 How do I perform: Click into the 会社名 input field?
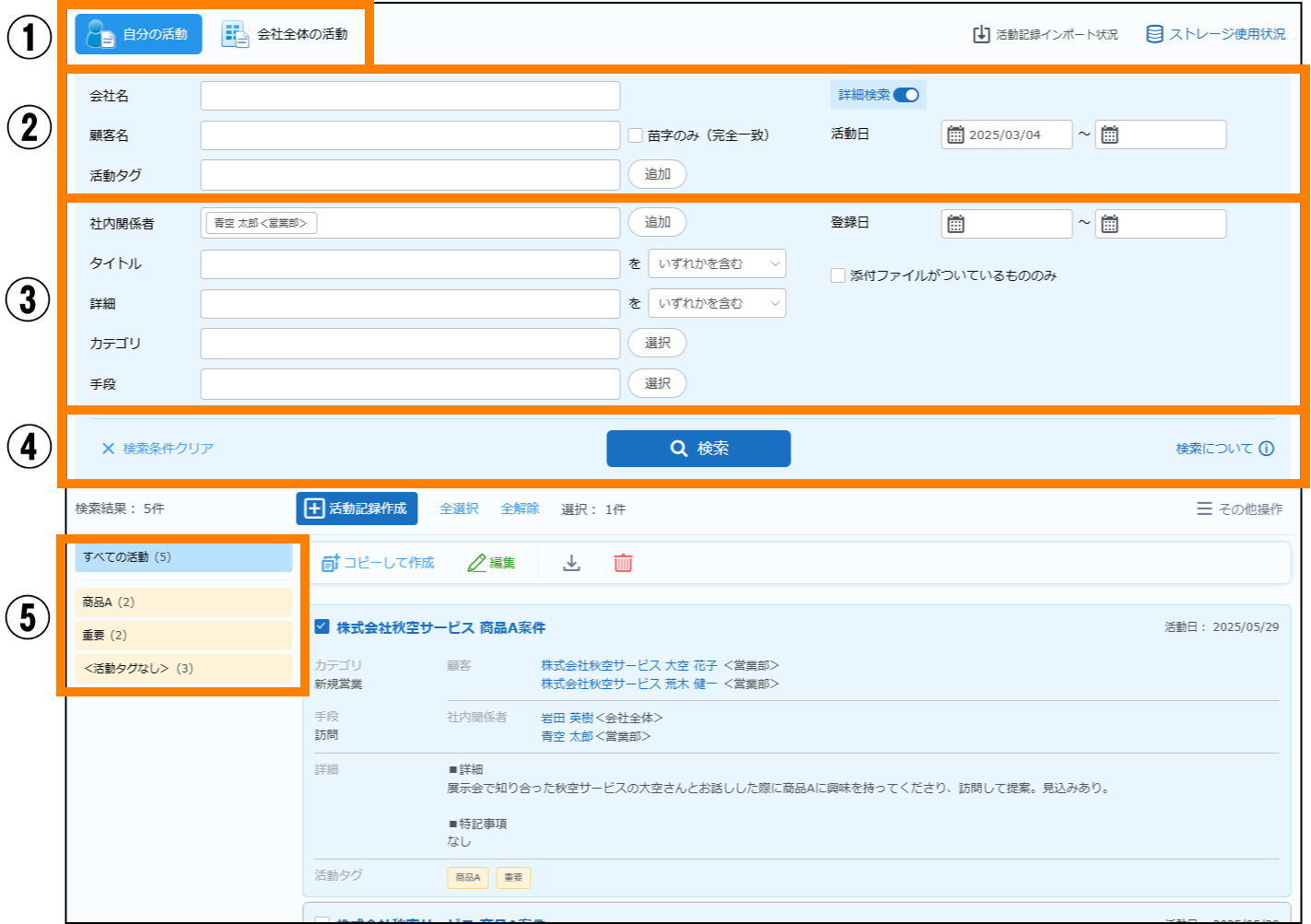[x=410, y=96]
